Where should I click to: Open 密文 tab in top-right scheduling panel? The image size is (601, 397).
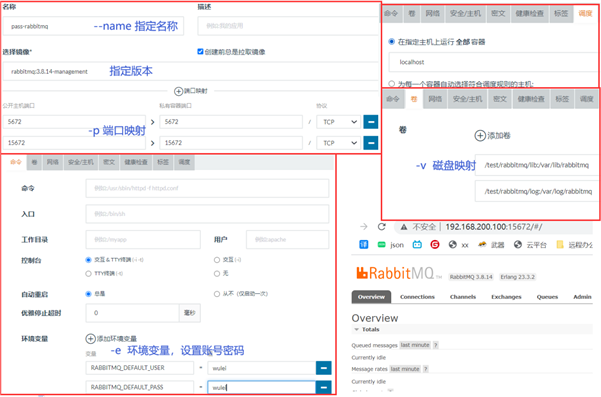pyautogui.click(x=498, y=13)
